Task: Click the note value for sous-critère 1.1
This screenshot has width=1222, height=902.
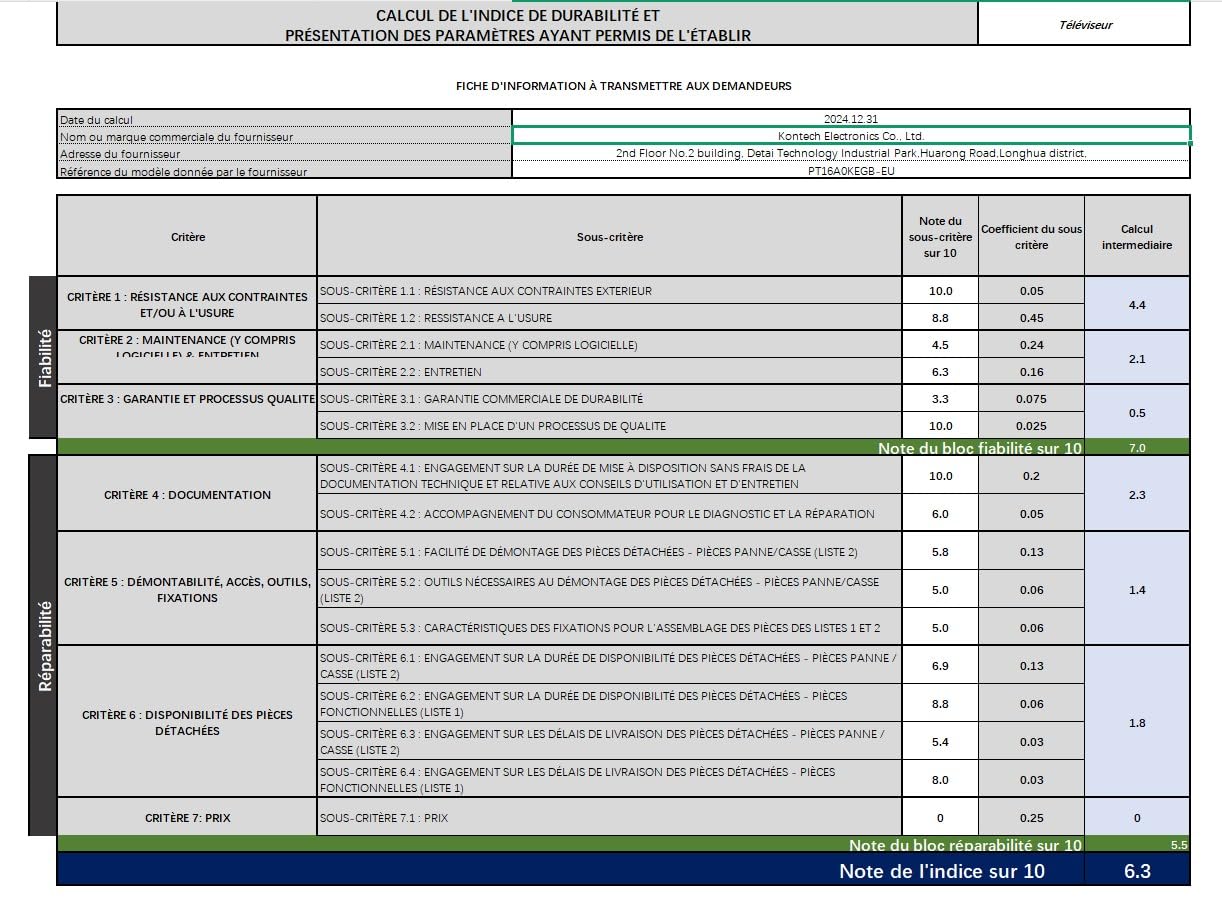Action: 940,291
